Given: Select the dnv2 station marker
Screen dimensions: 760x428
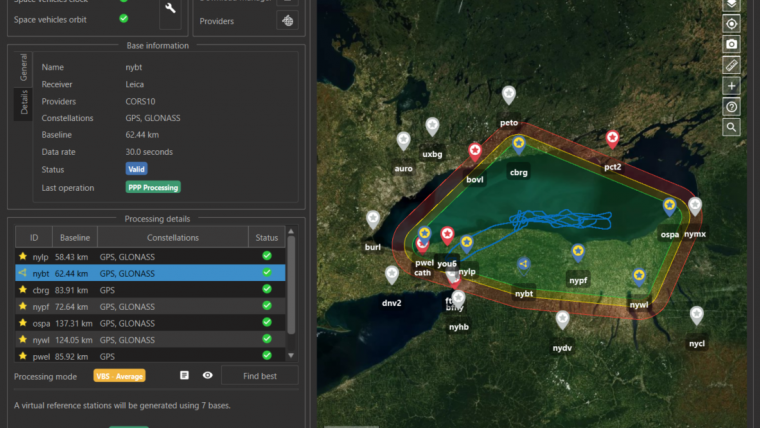Looking at the screenshot, I should pyautogui.click(x=392, y=275).
